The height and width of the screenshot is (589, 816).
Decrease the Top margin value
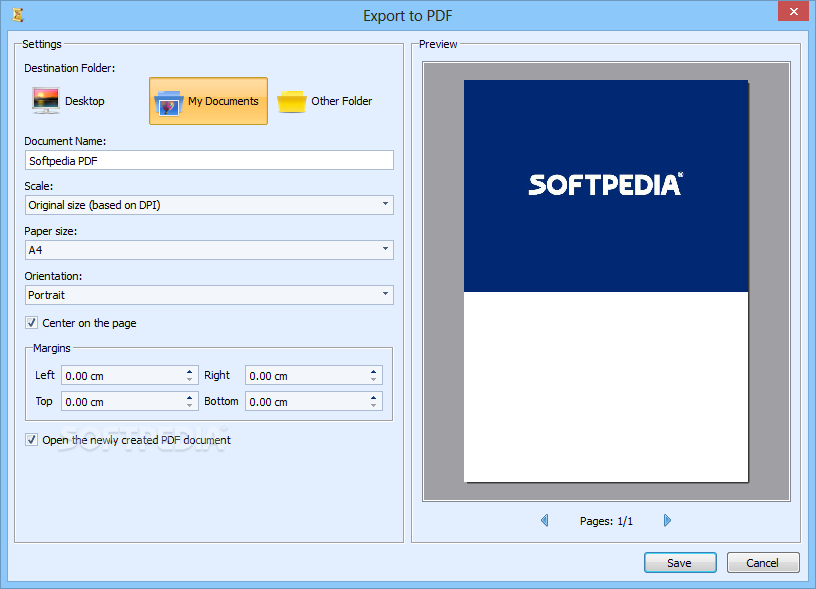(189, 405)
